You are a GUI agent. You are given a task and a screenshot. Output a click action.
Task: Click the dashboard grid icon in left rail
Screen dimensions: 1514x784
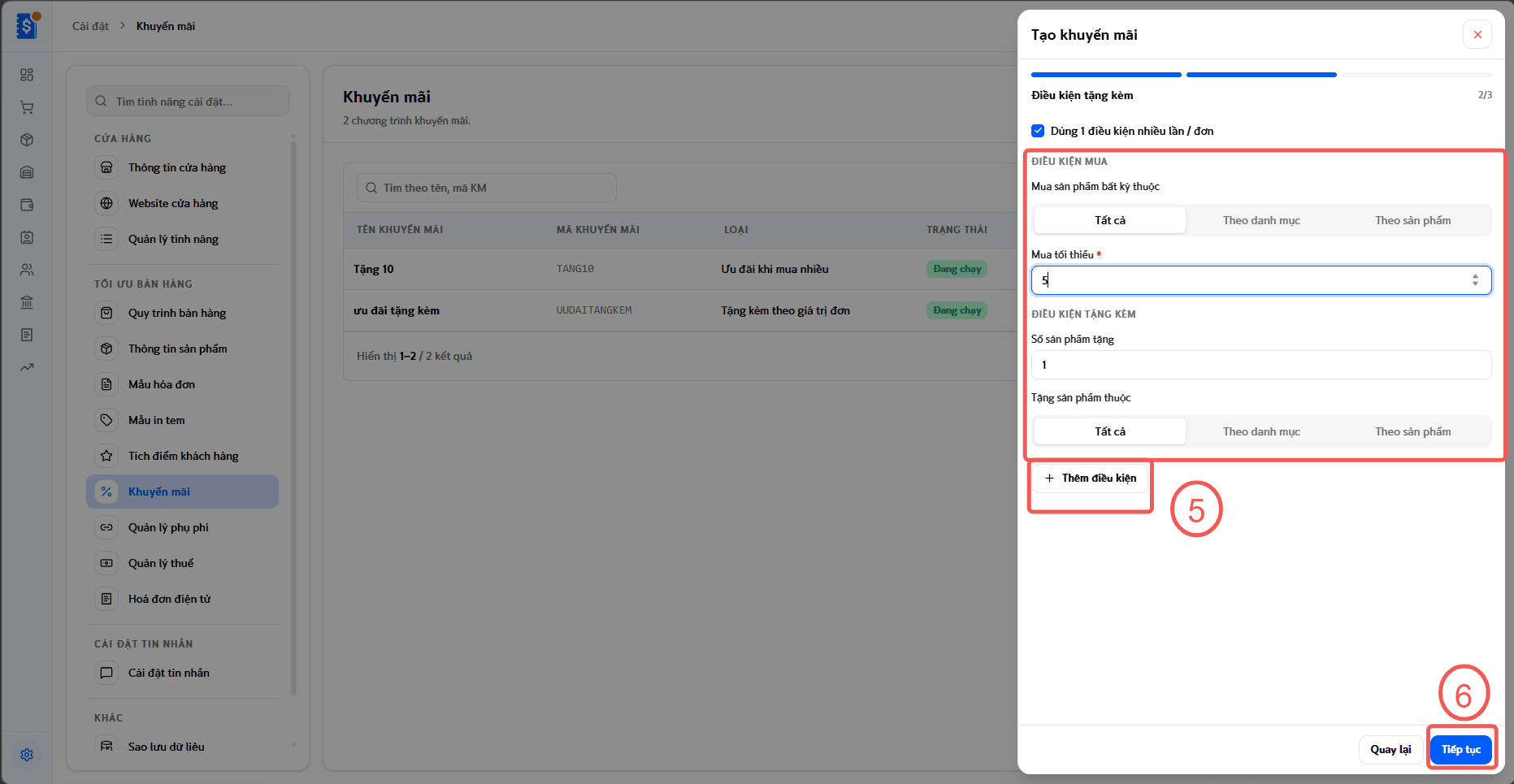27,75
